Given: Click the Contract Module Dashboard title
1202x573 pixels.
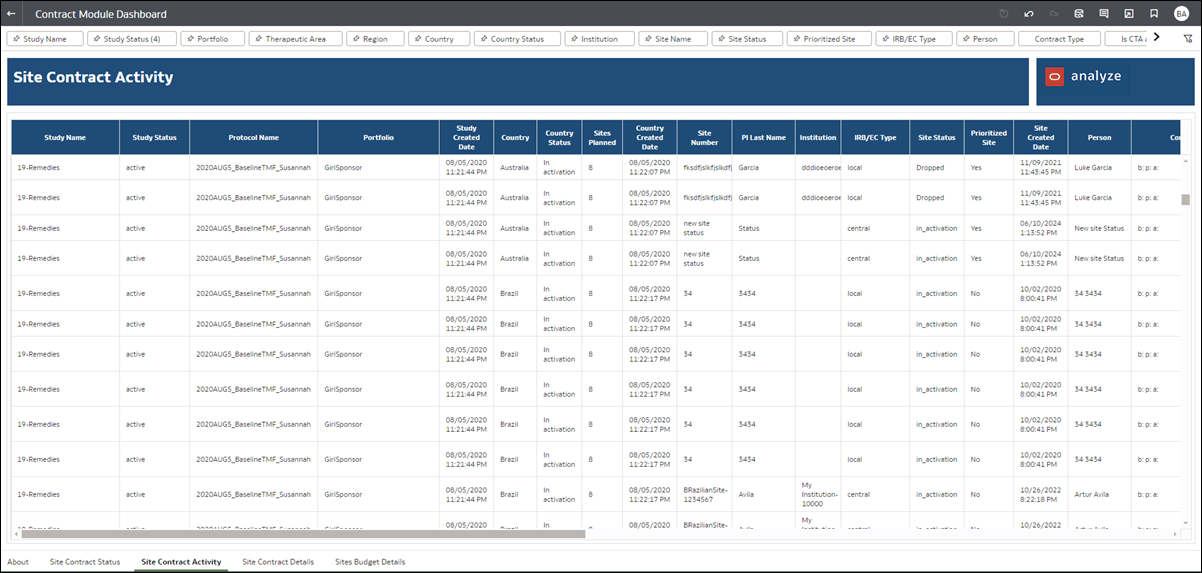Looking at the screenshot, I should click(101, 14).
